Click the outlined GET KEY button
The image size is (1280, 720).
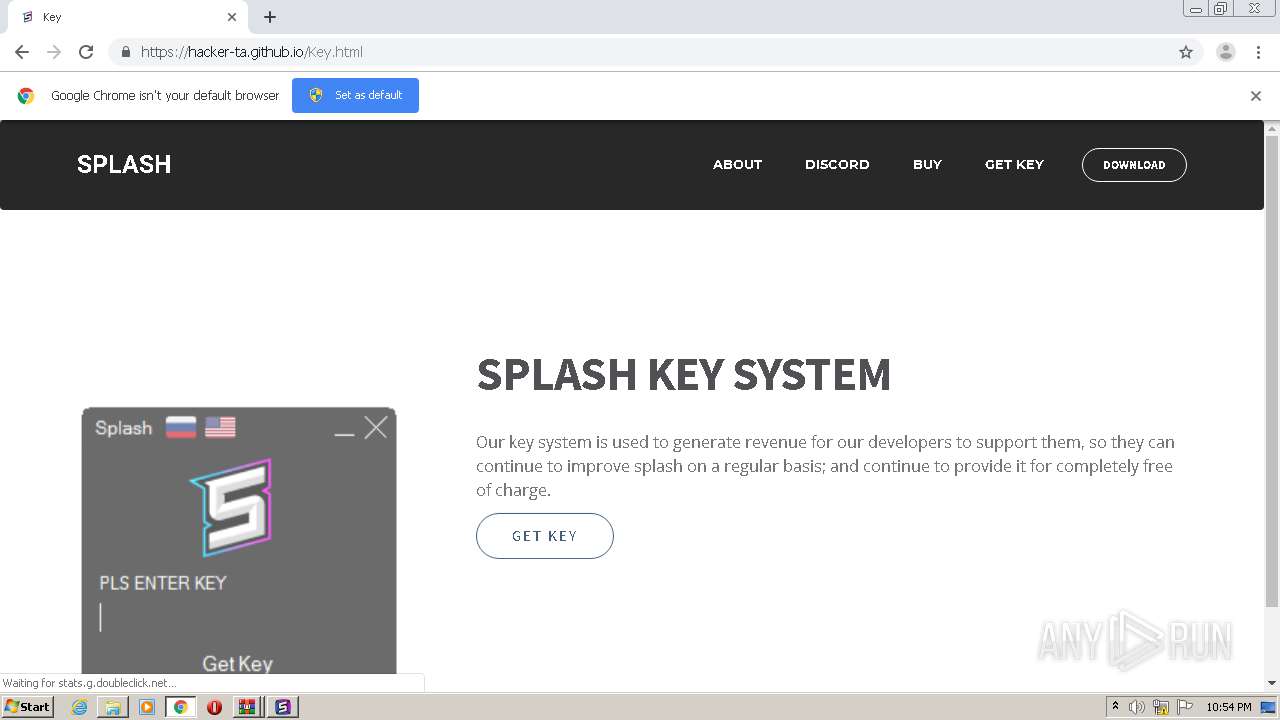coord(545,536)
